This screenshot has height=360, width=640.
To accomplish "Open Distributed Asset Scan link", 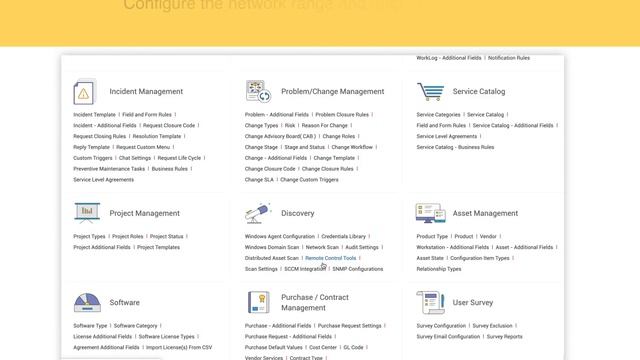I will tap(272, 258).
